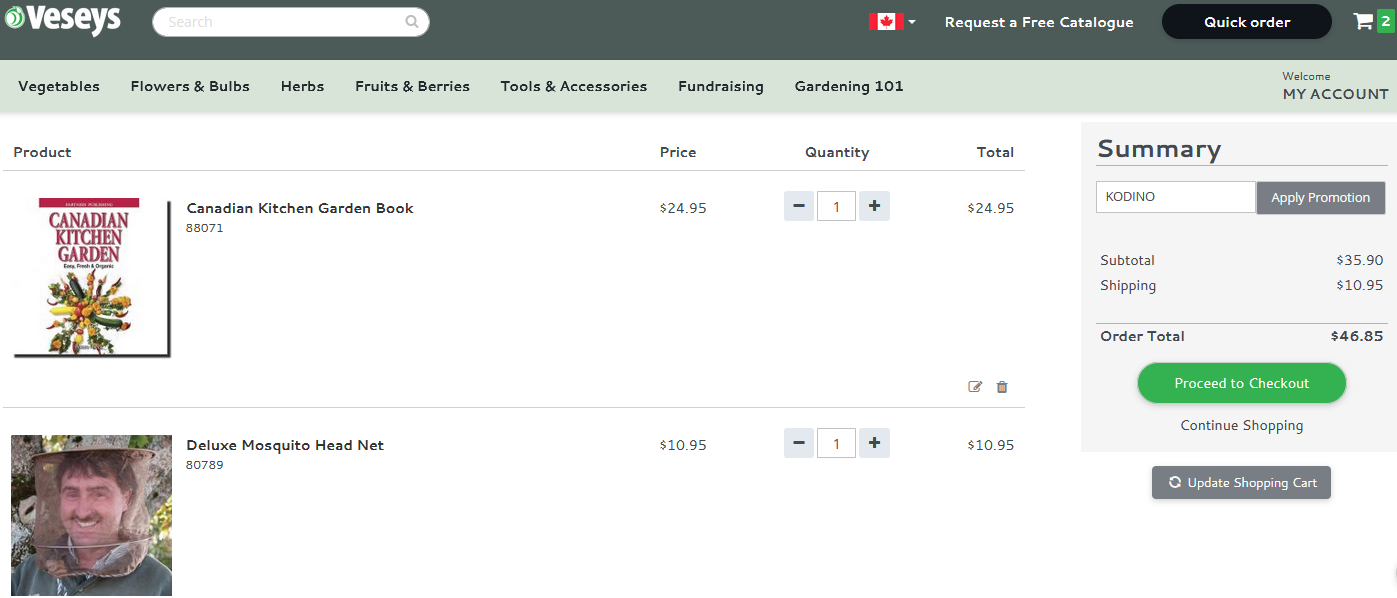Open the Herbs menu
1397x598 pixels.
point(302,86)
